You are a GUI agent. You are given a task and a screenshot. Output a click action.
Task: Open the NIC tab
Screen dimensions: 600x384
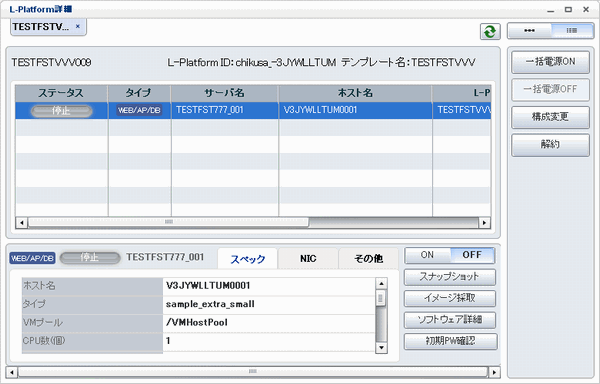308,259
